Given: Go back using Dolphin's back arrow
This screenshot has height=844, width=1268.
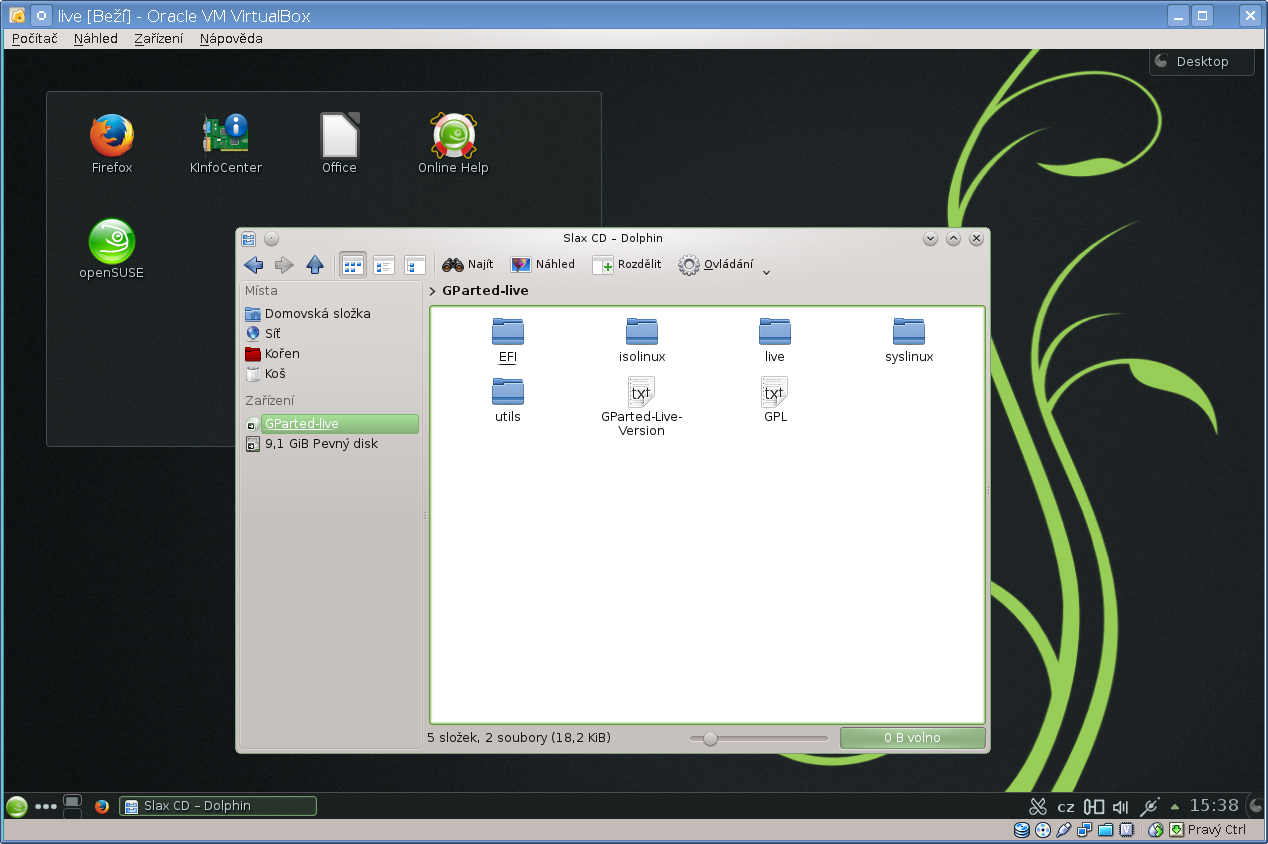Looking at the screenshot, I should coord(254,265).
